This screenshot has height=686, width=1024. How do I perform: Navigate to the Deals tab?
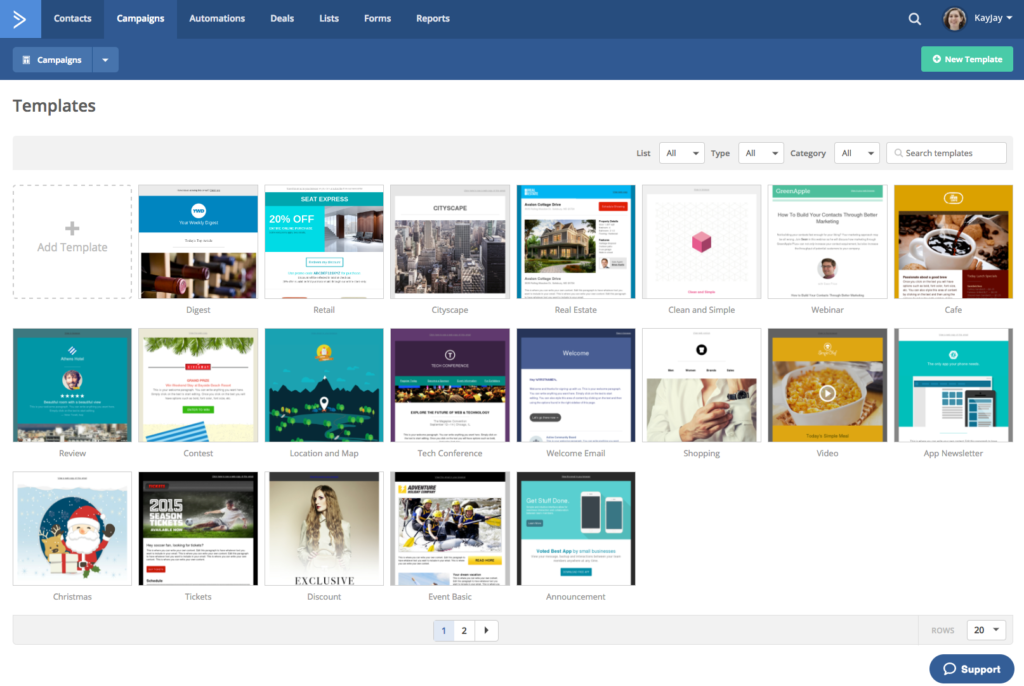[281, 18]
